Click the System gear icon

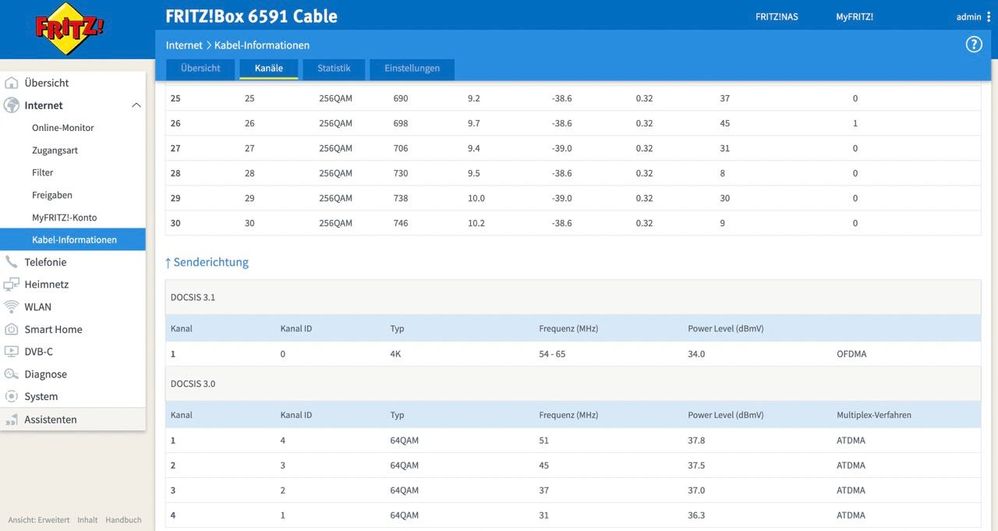pyautogui.click(x=11, y=396)
